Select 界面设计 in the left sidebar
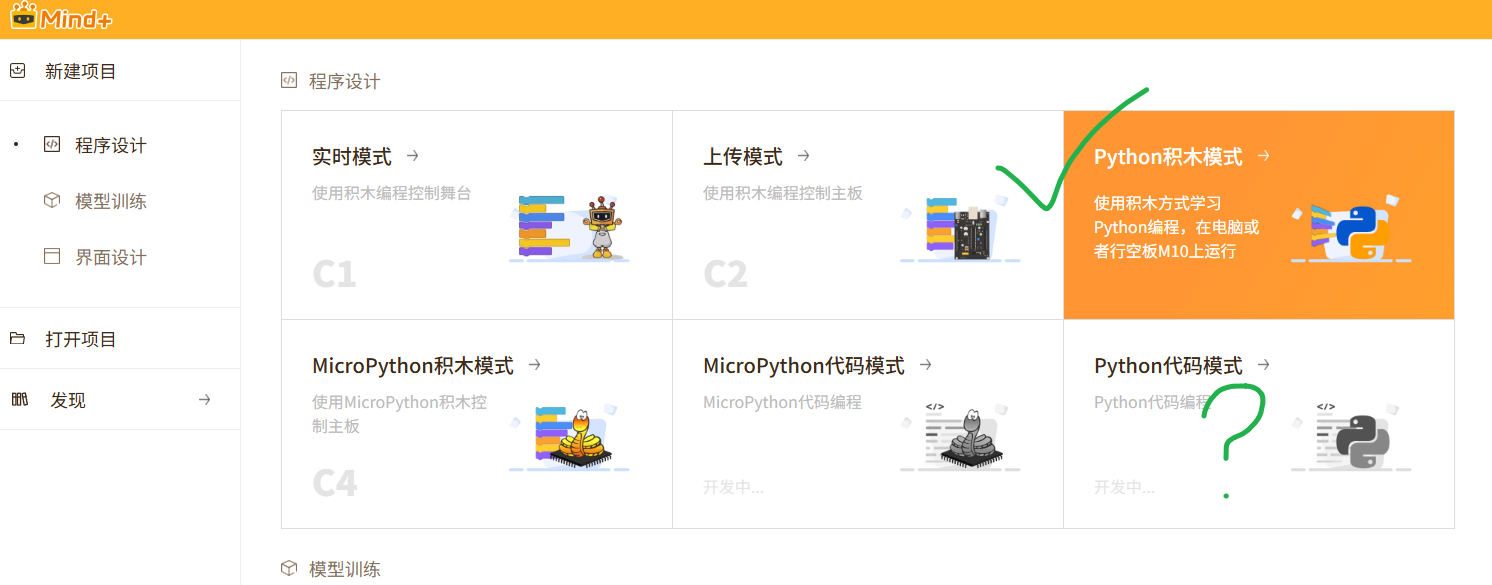The width and height of the screenshot is (1492, 585). pos(110,257)
